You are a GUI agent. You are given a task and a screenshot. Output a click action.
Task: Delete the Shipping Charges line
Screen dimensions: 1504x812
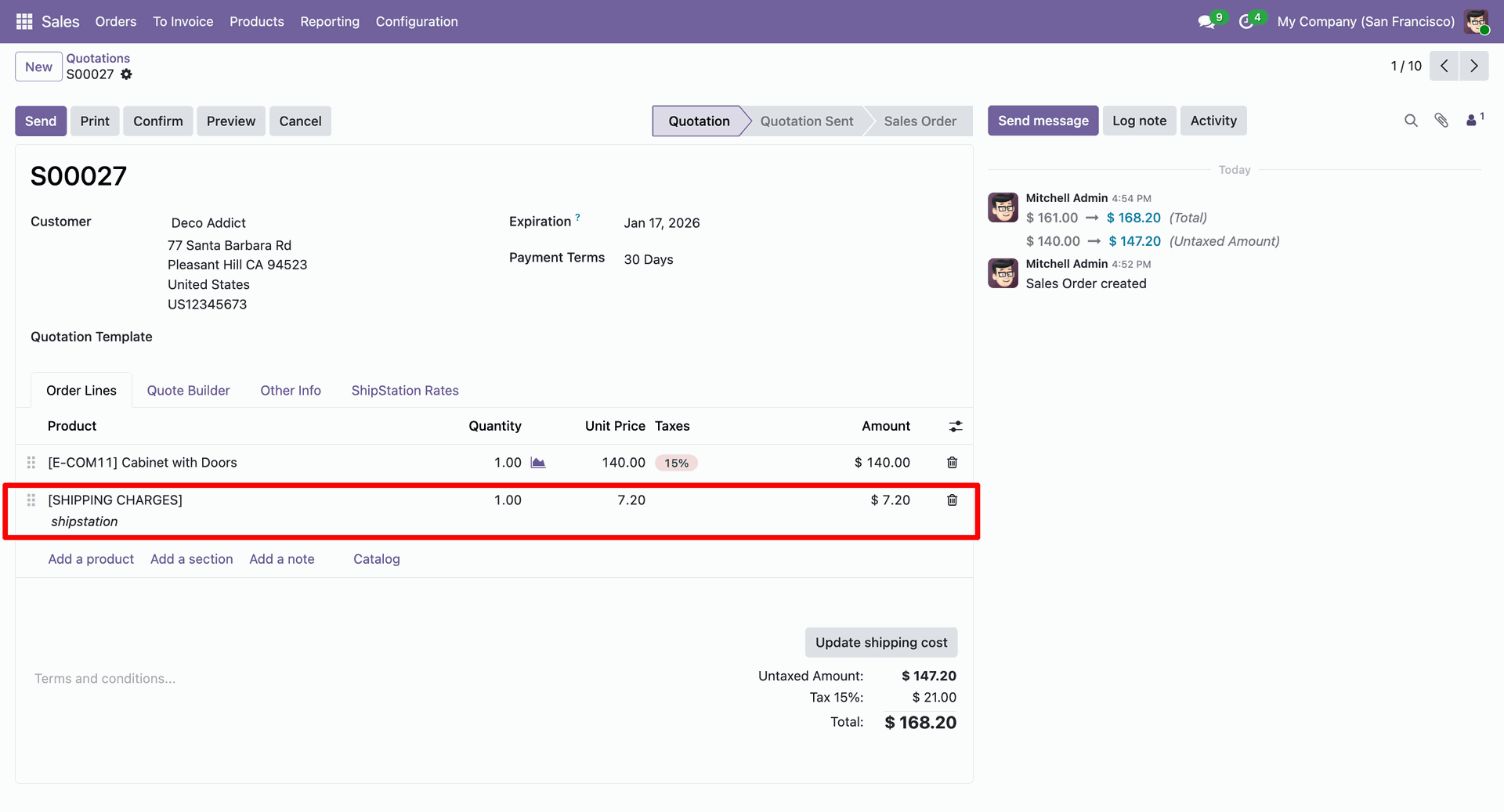(952, 500)
